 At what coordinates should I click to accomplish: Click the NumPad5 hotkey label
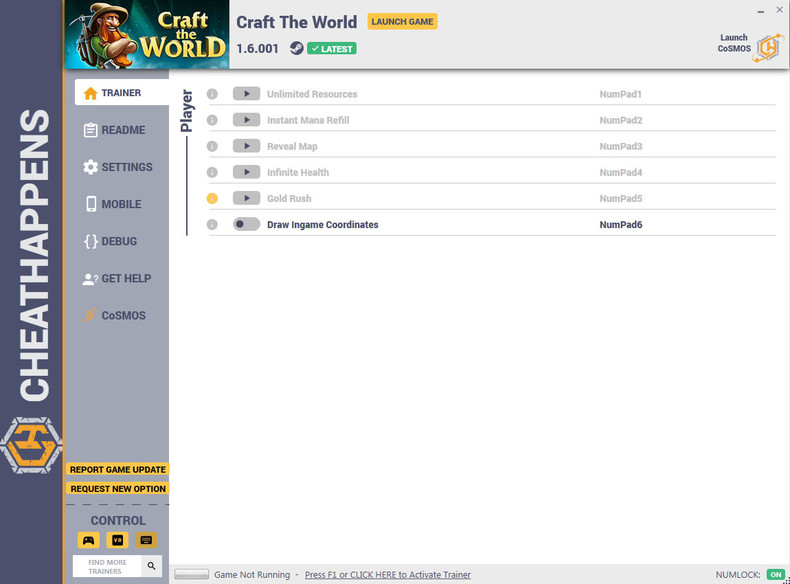pyautogui.click(x=621, y=199)
